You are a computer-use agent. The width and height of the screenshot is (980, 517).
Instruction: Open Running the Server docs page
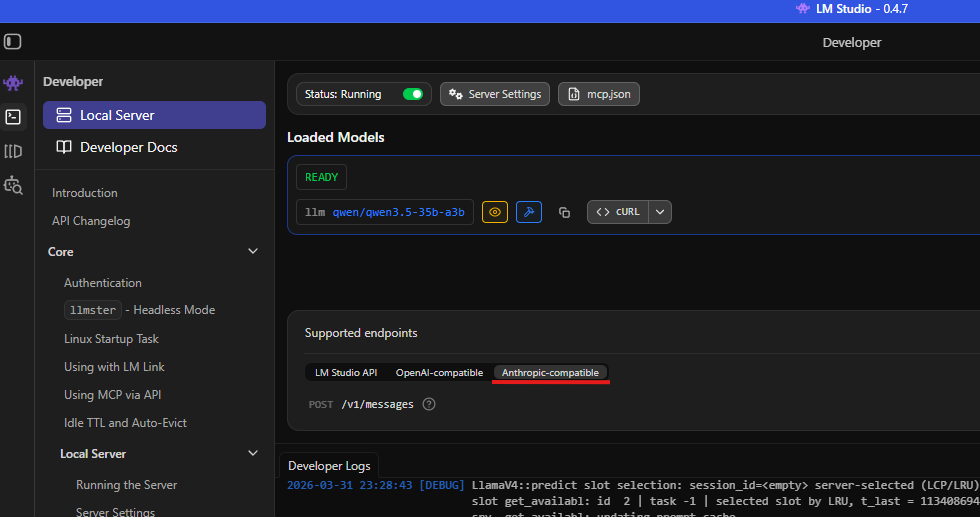126,484
